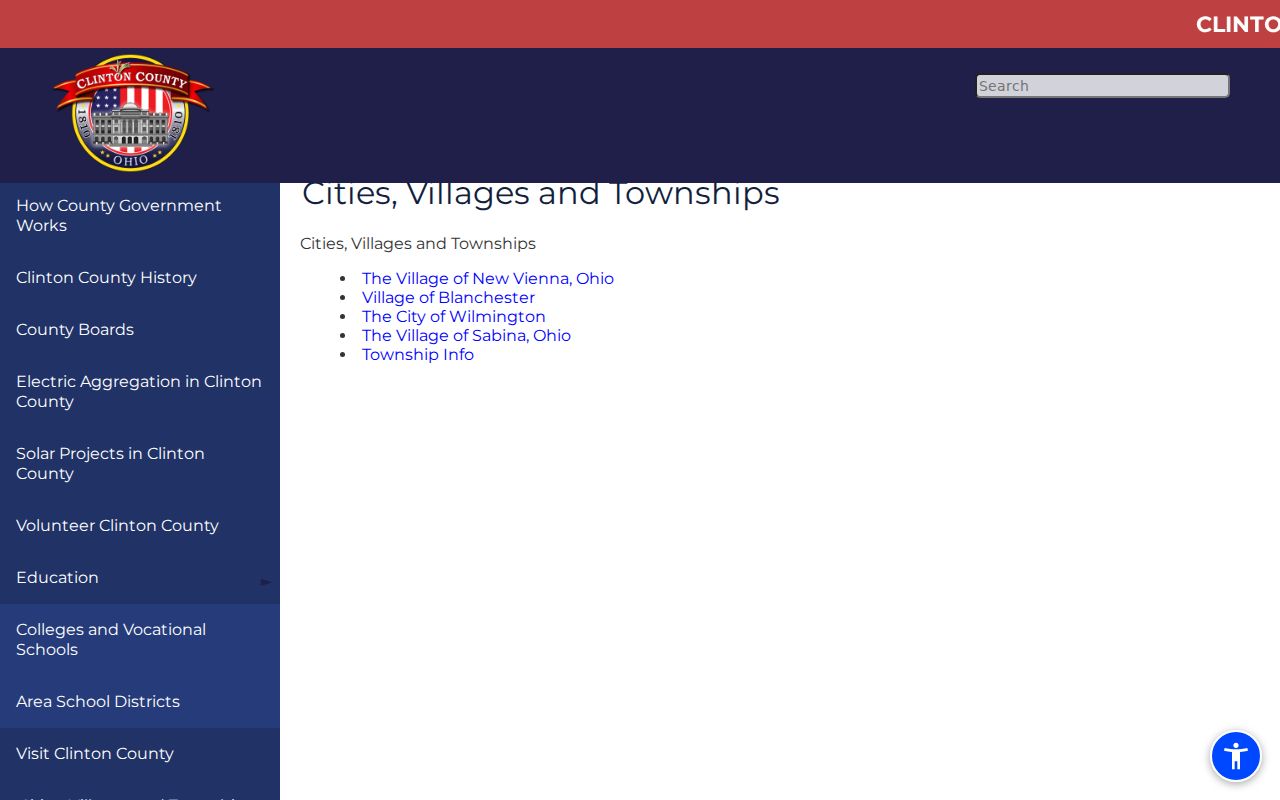Click into the Search field
Screen dimensions: 1280x800
(1102, 86)
